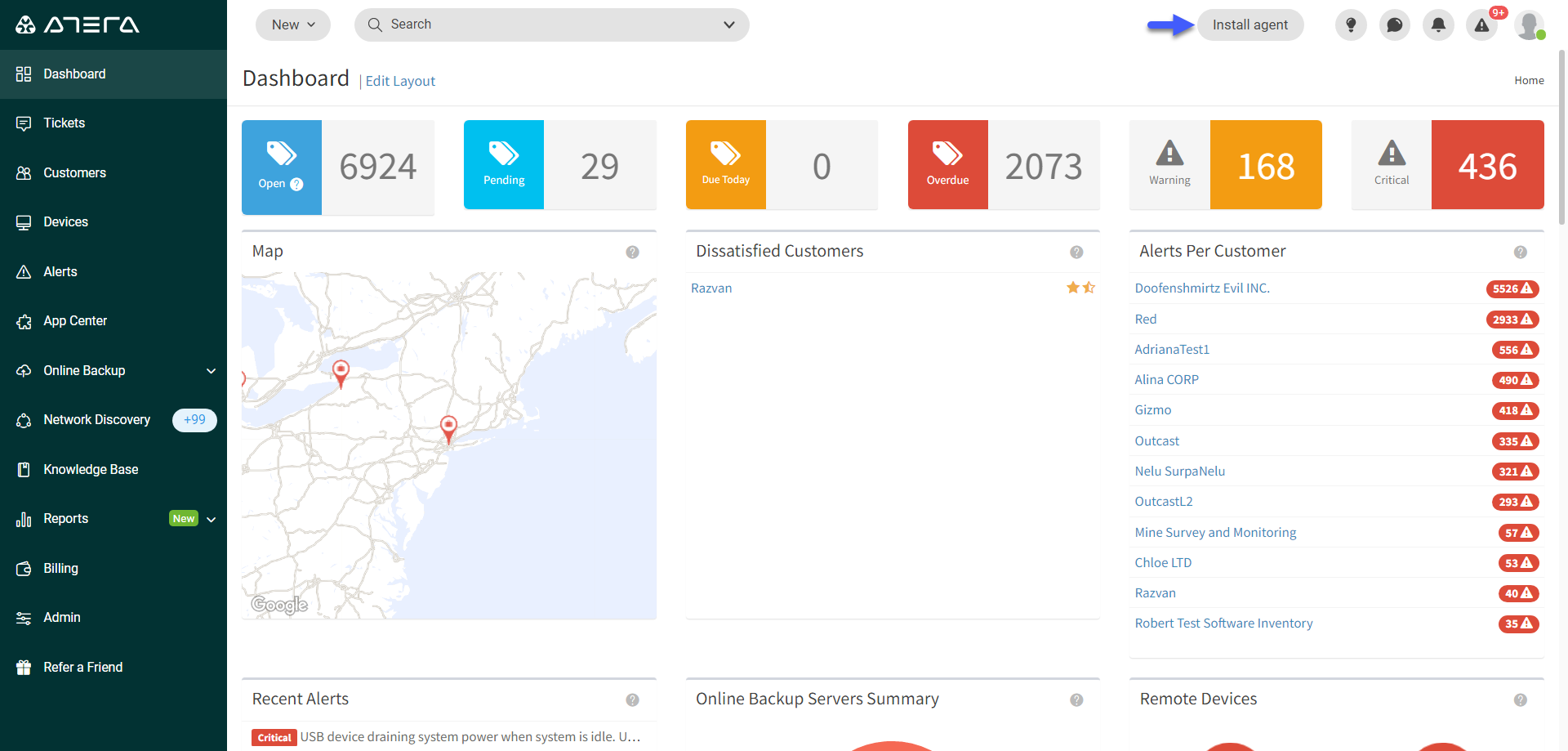Expand the Reports sidebar submenu chevron

[x=212, y=520]
